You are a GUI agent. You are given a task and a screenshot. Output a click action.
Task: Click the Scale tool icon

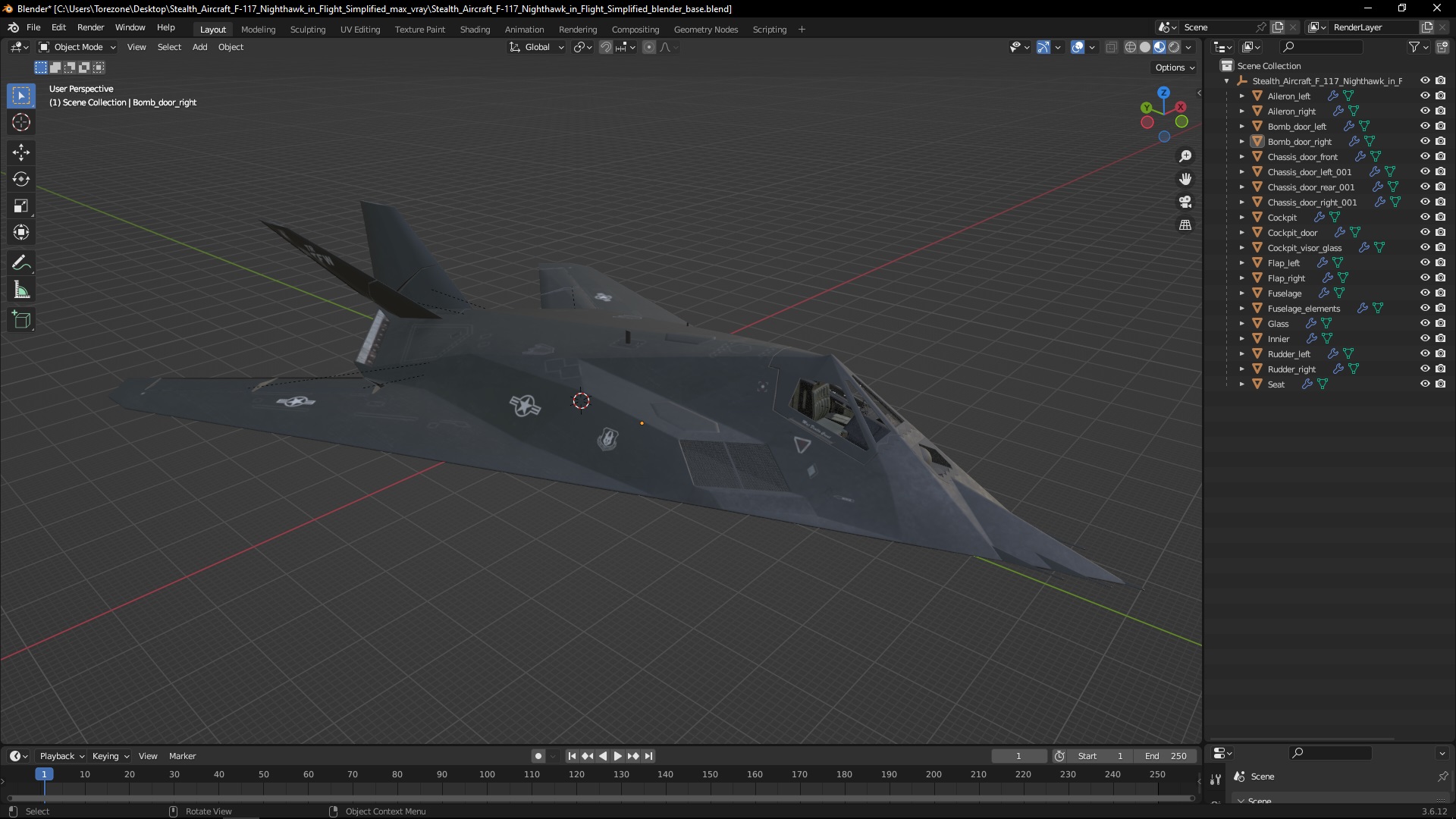[22, 206]
